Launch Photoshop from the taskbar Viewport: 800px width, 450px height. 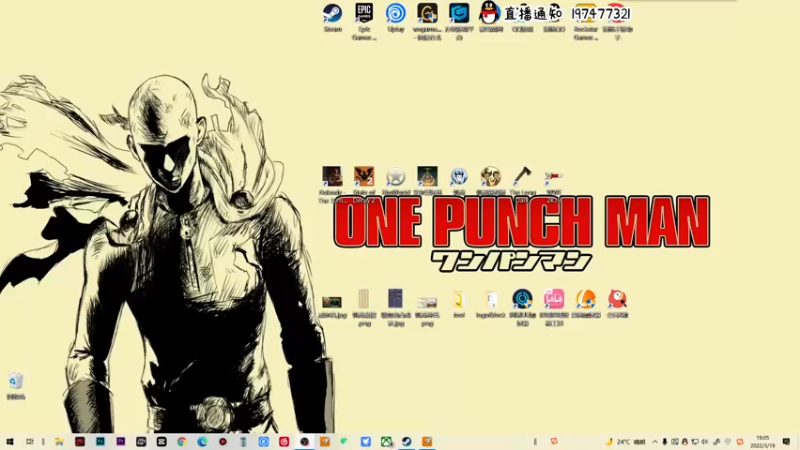coord(100,442)
